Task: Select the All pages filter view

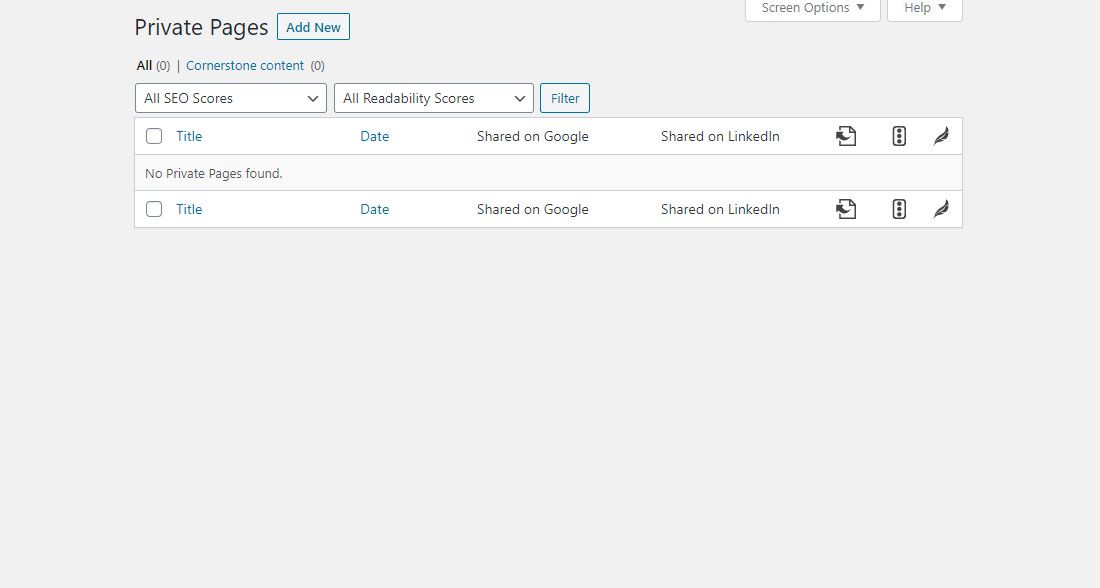Action: 144,65
